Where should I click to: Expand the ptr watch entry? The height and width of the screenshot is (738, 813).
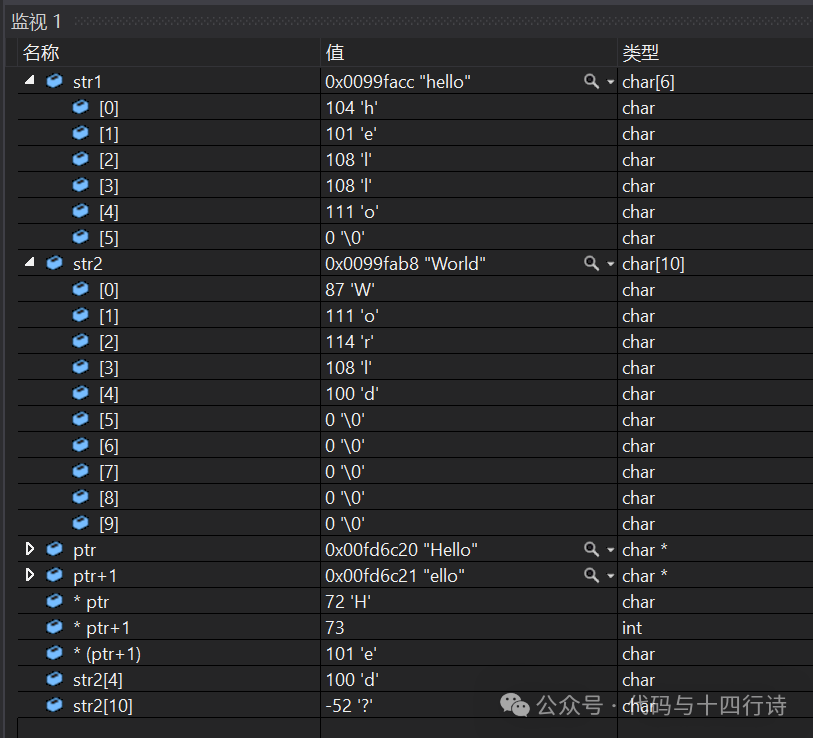tap(30, 549)
